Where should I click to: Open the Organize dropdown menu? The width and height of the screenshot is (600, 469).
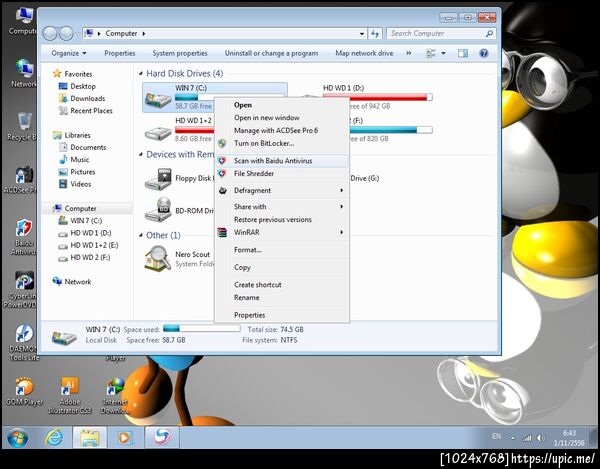pos(69,53)
